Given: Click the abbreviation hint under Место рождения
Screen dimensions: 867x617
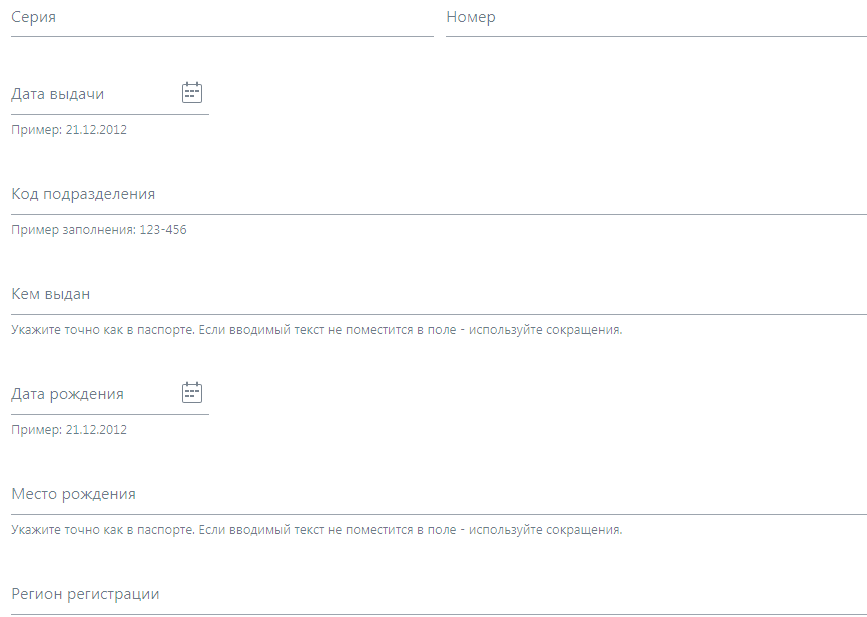Looking at the screenshot, I should point(316,530).
